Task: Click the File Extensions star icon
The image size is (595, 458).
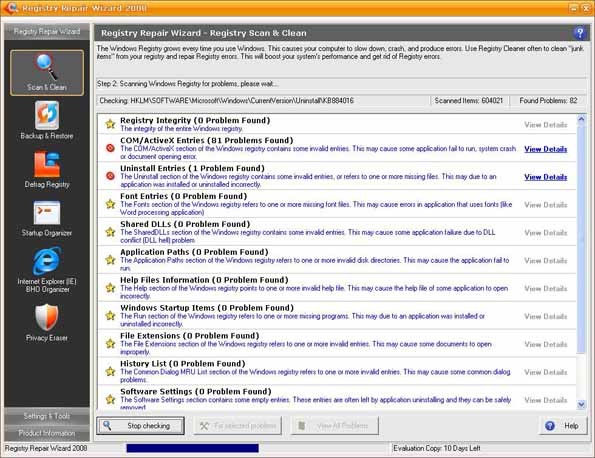Action: (x=110, y=344)
